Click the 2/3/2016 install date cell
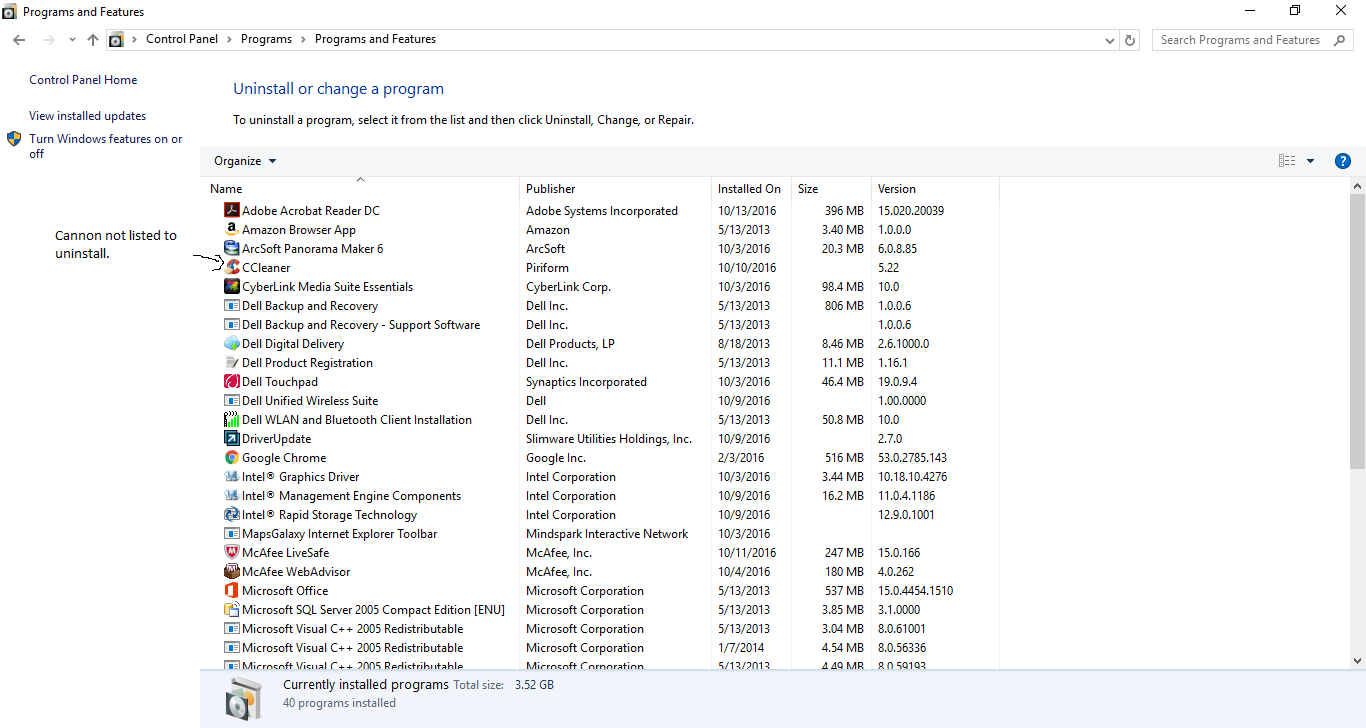1366x728 pixels. click(x=741, y=458)
